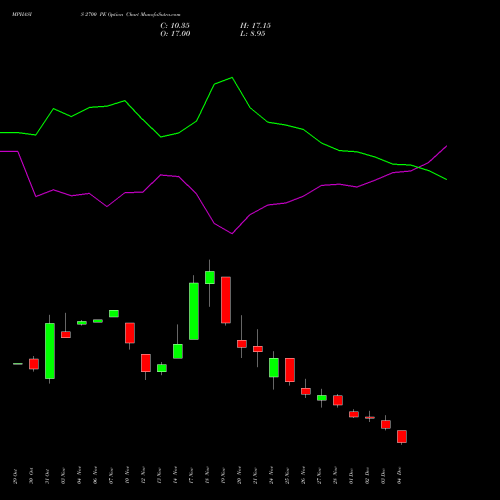This screenshot has height=500, width=500.
Task: Click the open value O: 17.00
Action: pos(175,34)
